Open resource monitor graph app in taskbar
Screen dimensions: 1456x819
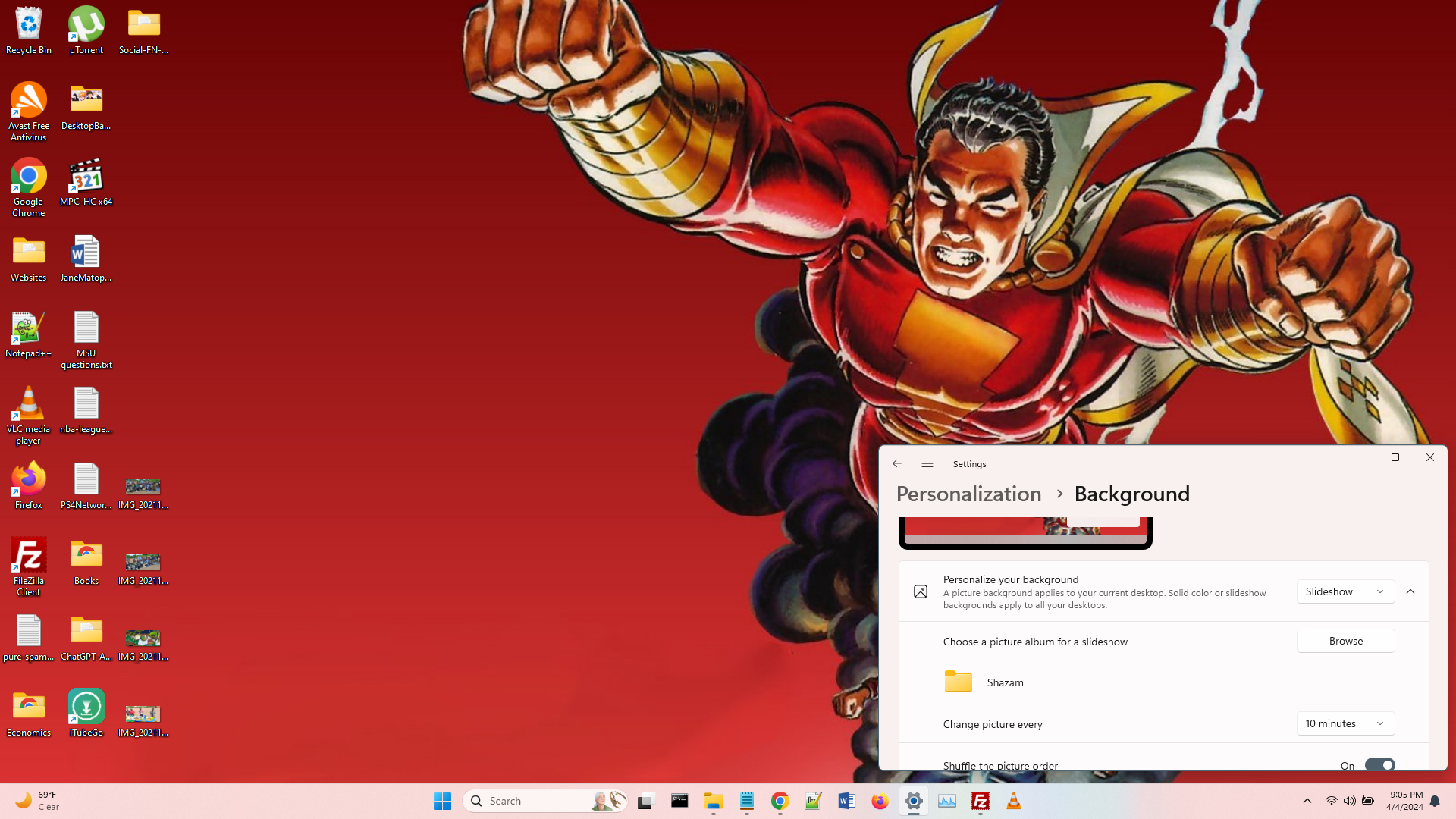point(947,801)
